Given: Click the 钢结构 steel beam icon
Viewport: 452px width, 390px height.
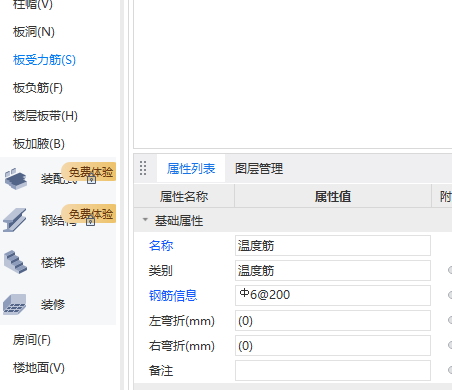Looking at the screenshot, I should (x=15, y=220).
